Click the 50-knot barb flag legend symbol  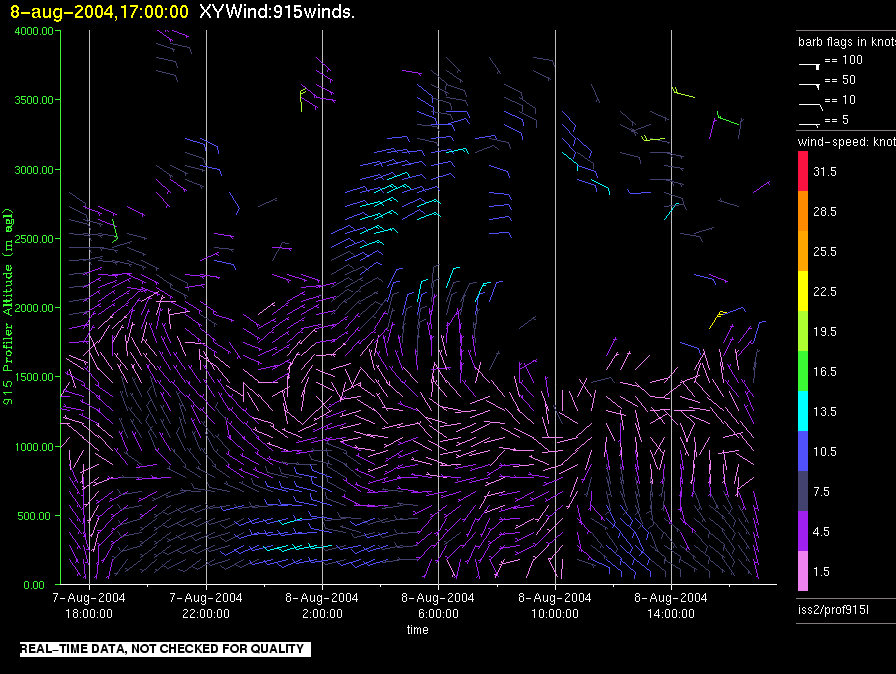[809, 86]
